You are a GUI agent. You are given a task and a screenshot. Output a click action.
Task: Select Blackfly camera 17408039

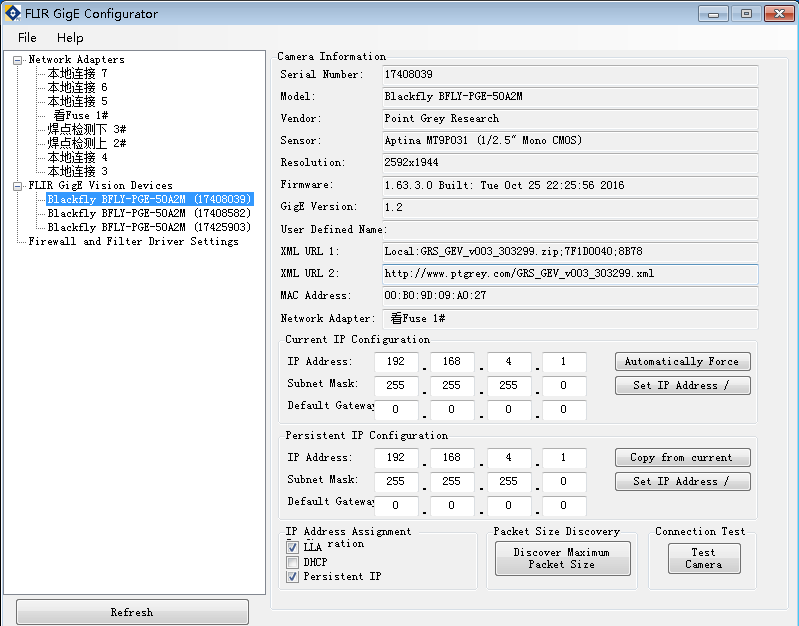point(150,199)
